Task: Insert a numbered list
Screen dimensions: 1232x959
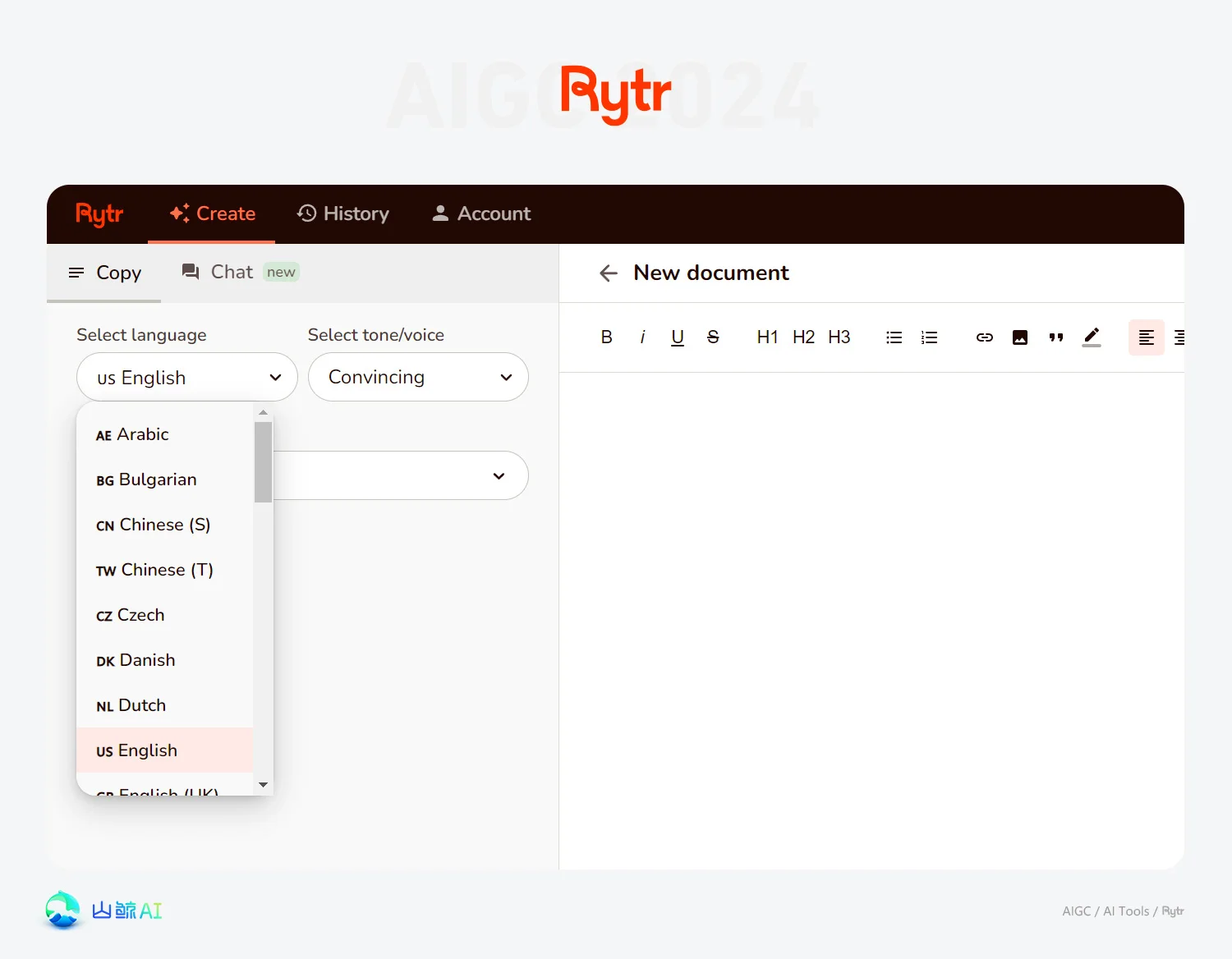Action: coord(929,337)
